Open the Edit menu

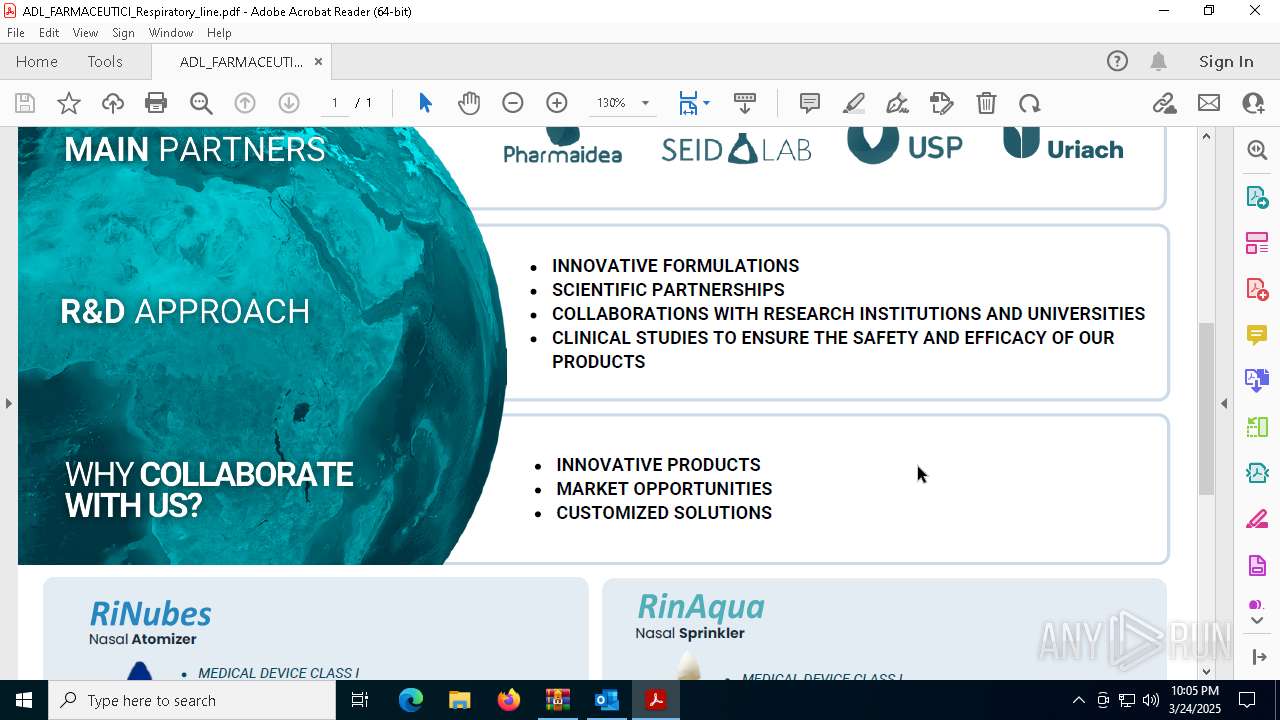click(x=49, y=33)
